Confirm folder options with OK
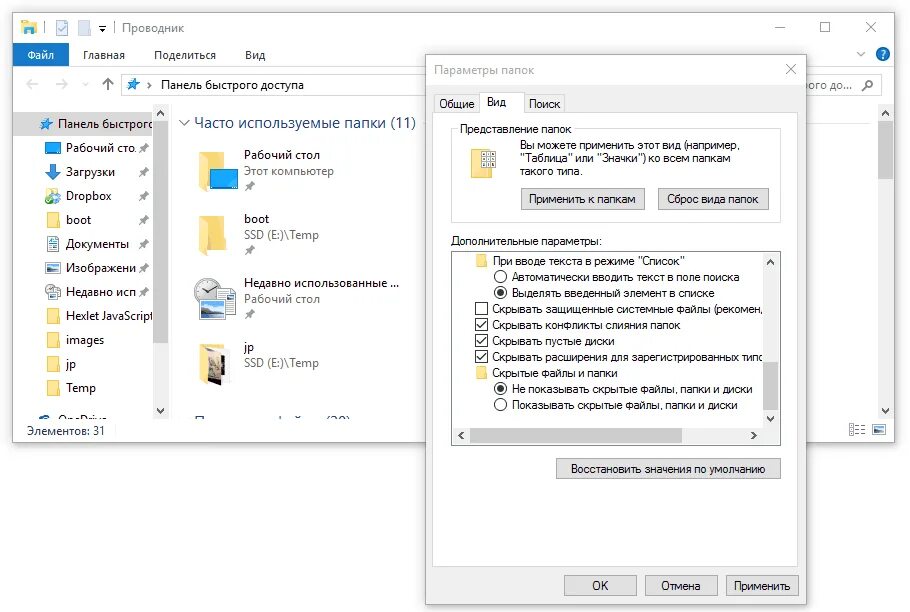This screenshot has height=612, width=910. [x=600, y=586]
